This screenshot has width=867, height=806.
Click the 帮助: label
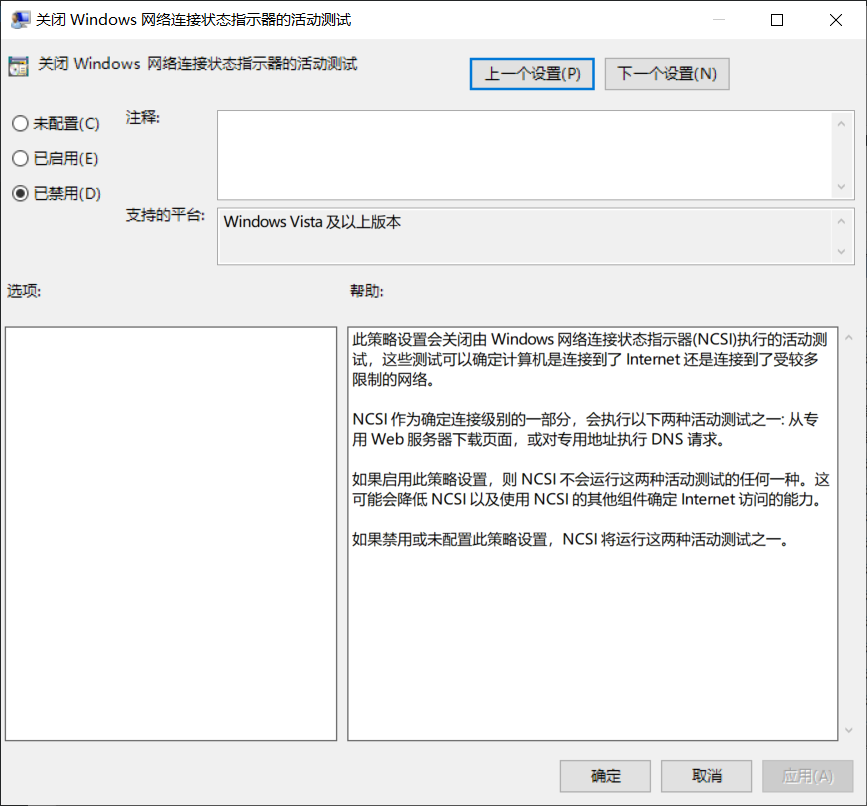(x=366, y=290)
